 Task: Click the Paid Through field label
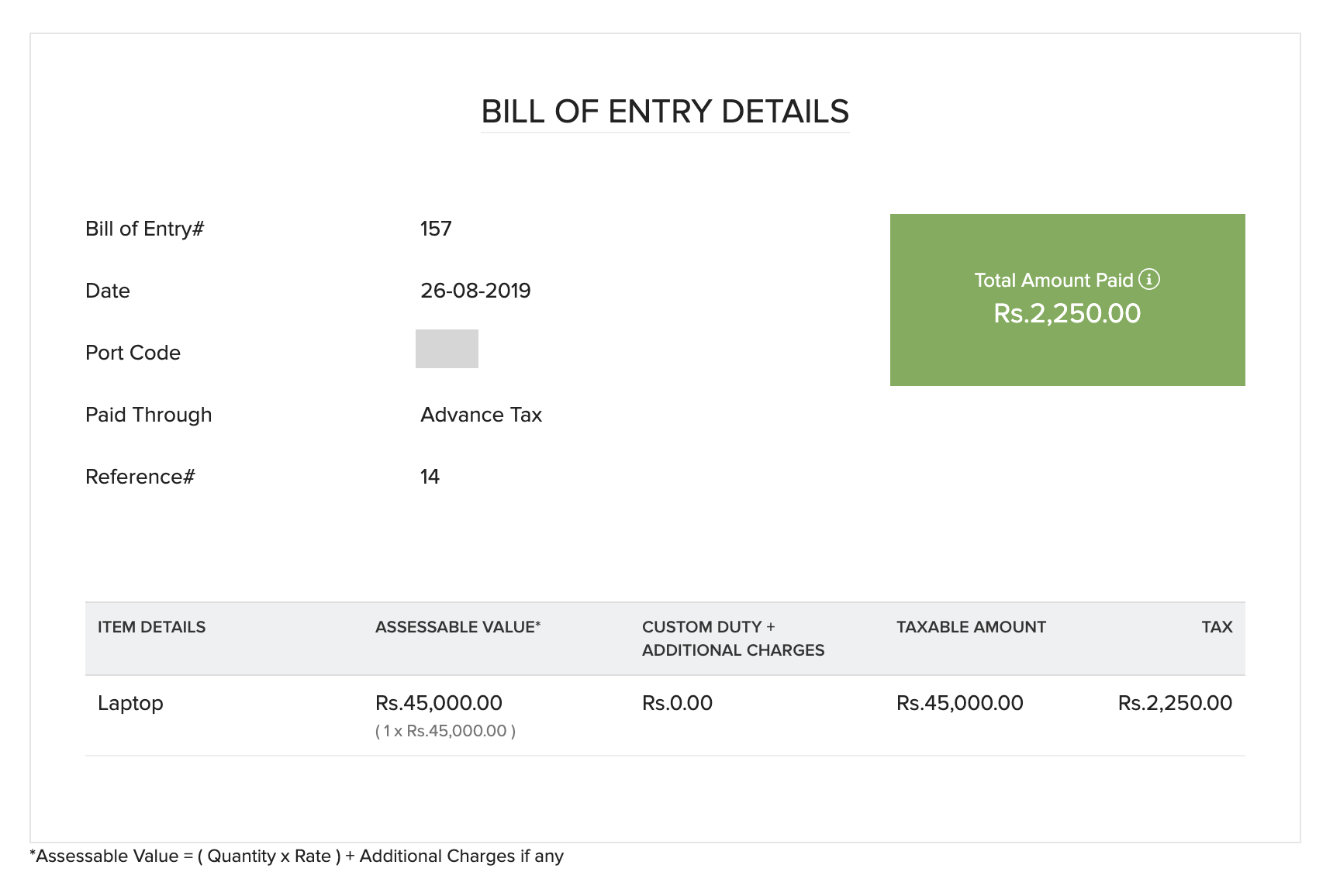click(x=148, y=415)
